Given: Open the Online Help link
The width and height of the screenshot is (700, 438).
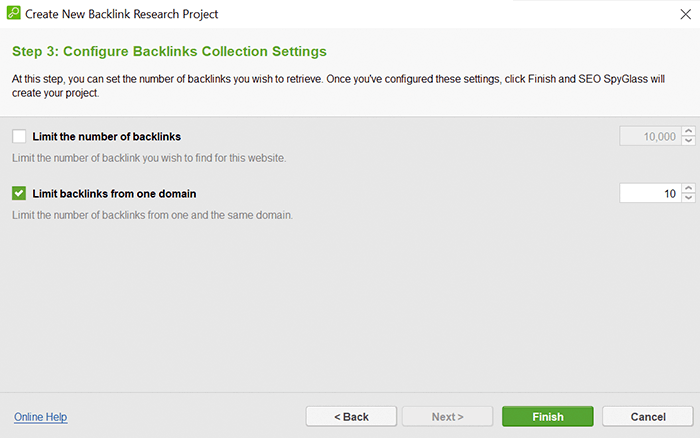Looking at the screenshot, I should pos(41,417).
